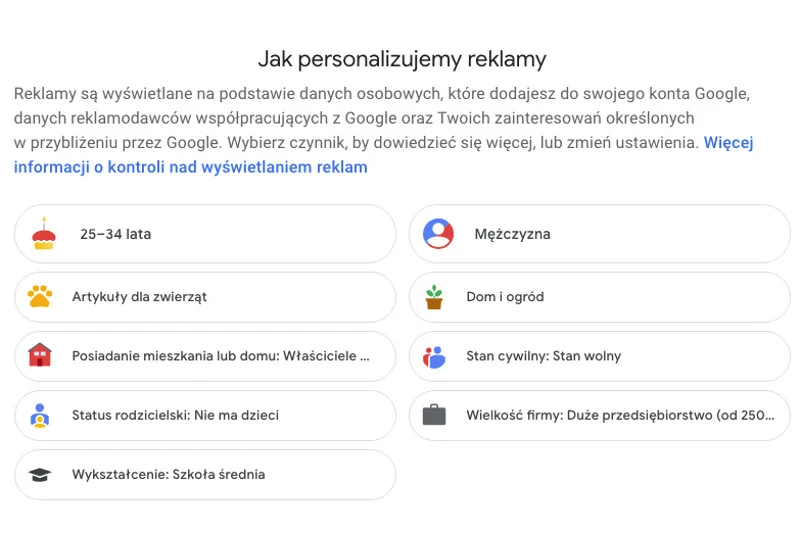Click the red house icon
The width and height of the screenshot is (800, 533).
pyautogui.click(x=40, y=355)
